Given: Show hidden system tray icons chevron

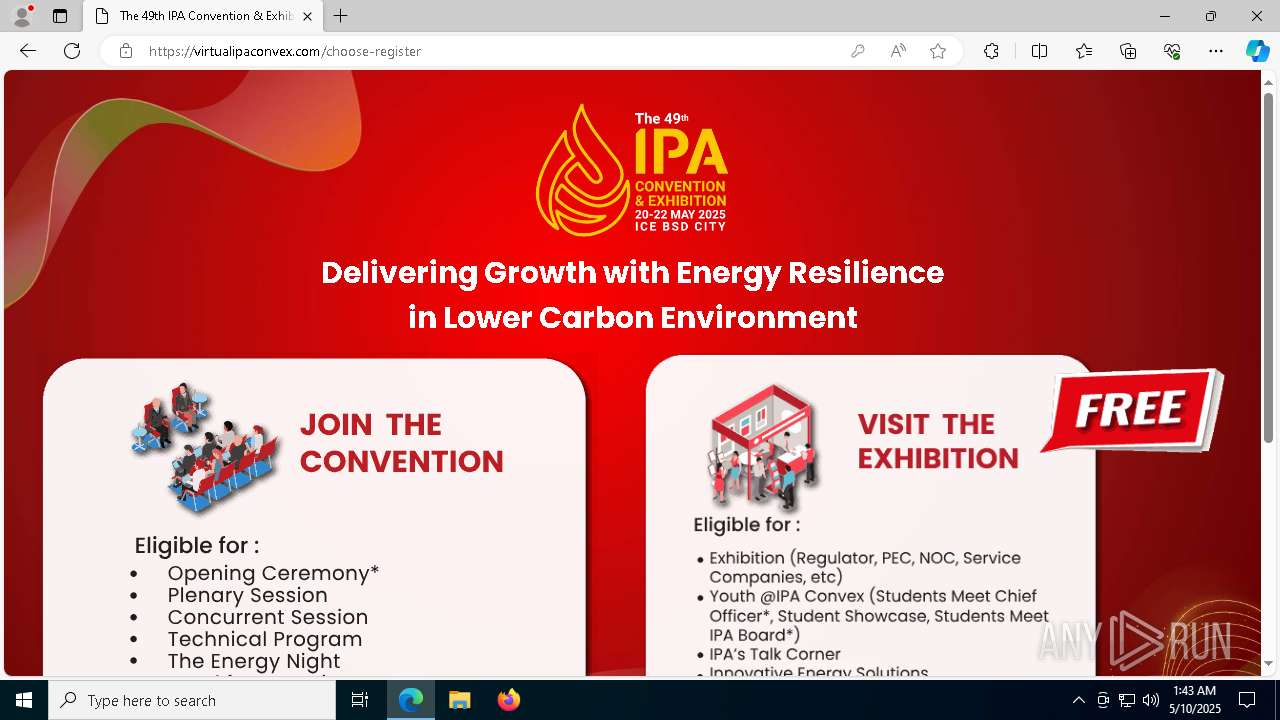Looking at the screenshot, I should [x=1078, y=700].
